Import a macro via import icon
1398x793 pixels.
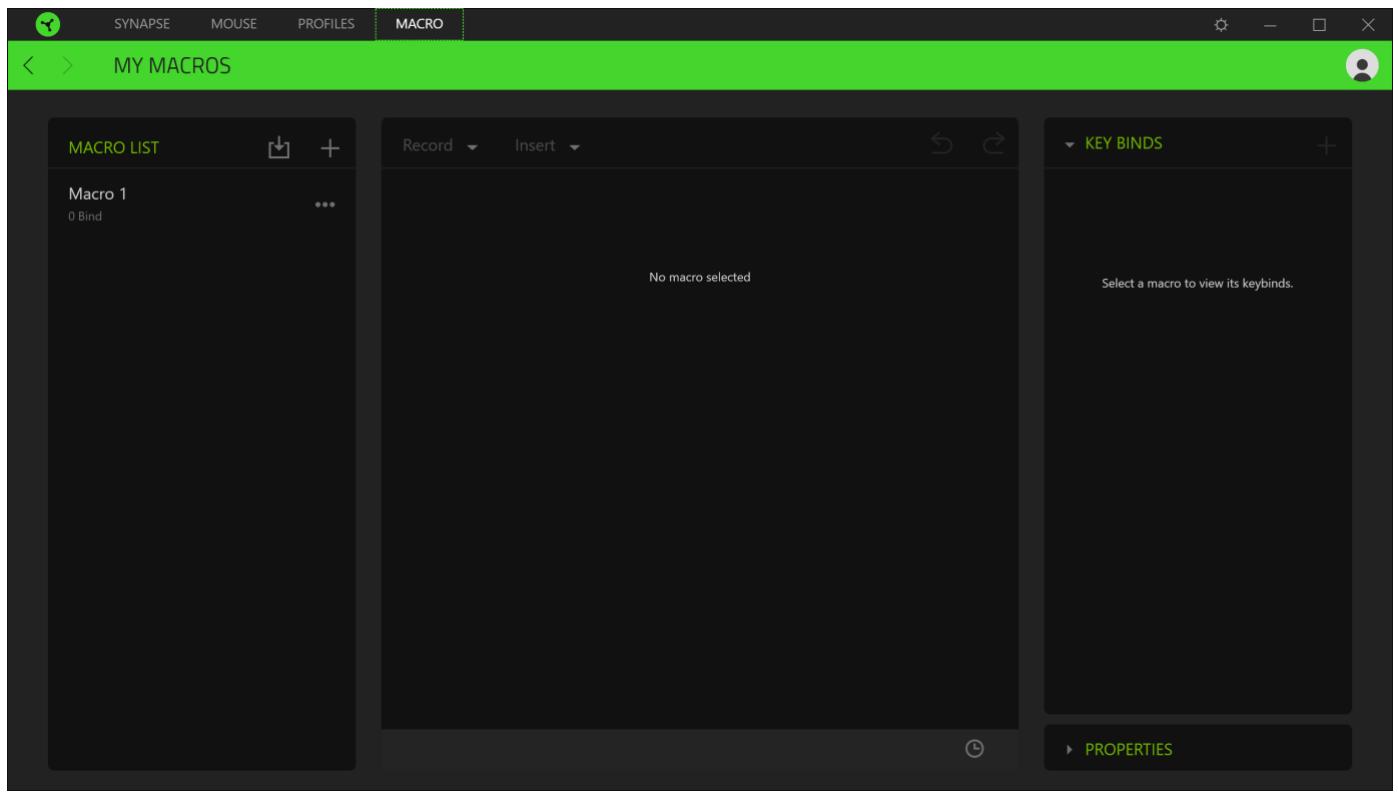pyautogui.click(x=278, y=148)
